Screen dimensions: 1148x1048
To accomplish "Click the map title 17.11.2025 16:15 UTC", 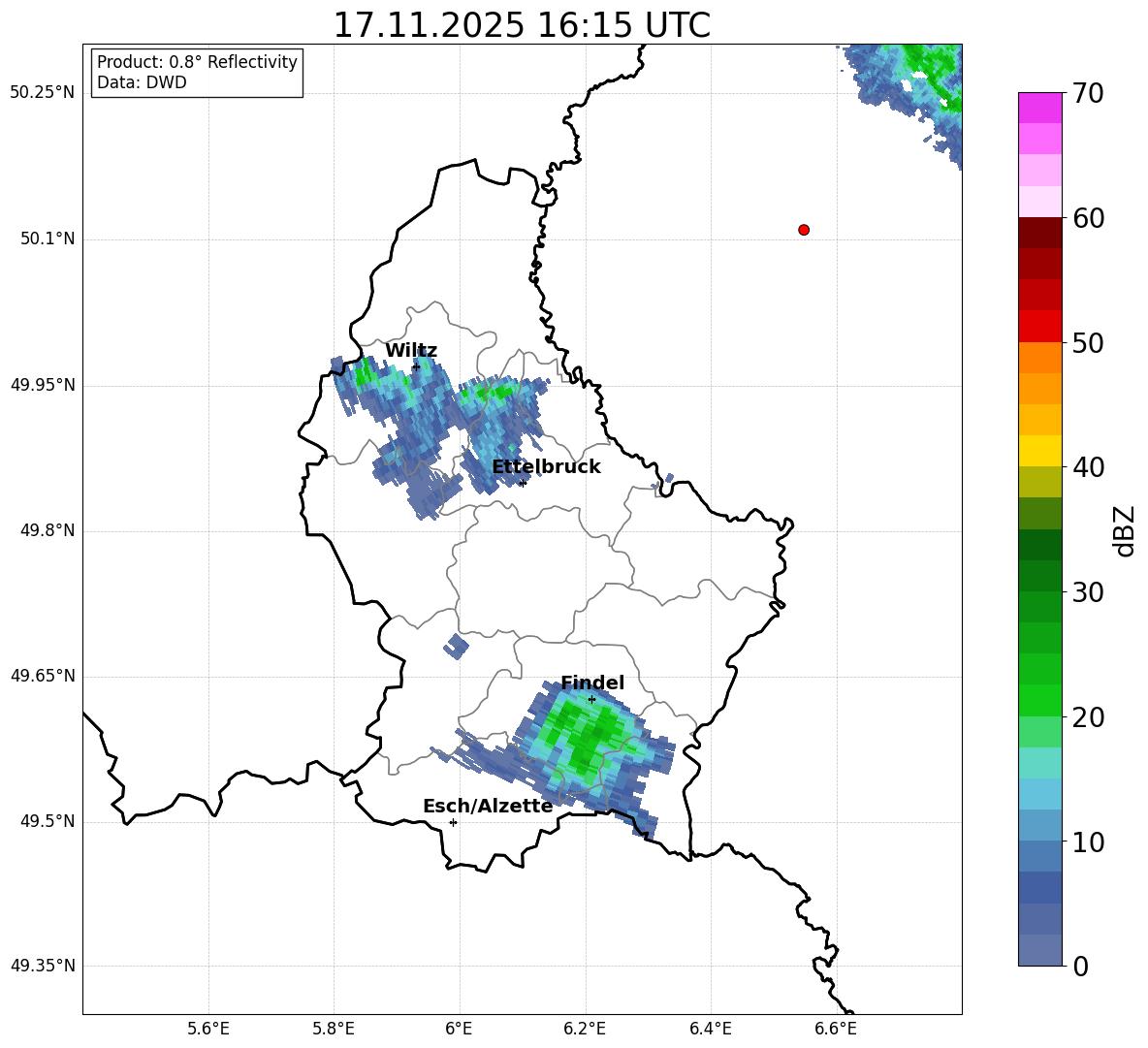I will click(522, 25).
